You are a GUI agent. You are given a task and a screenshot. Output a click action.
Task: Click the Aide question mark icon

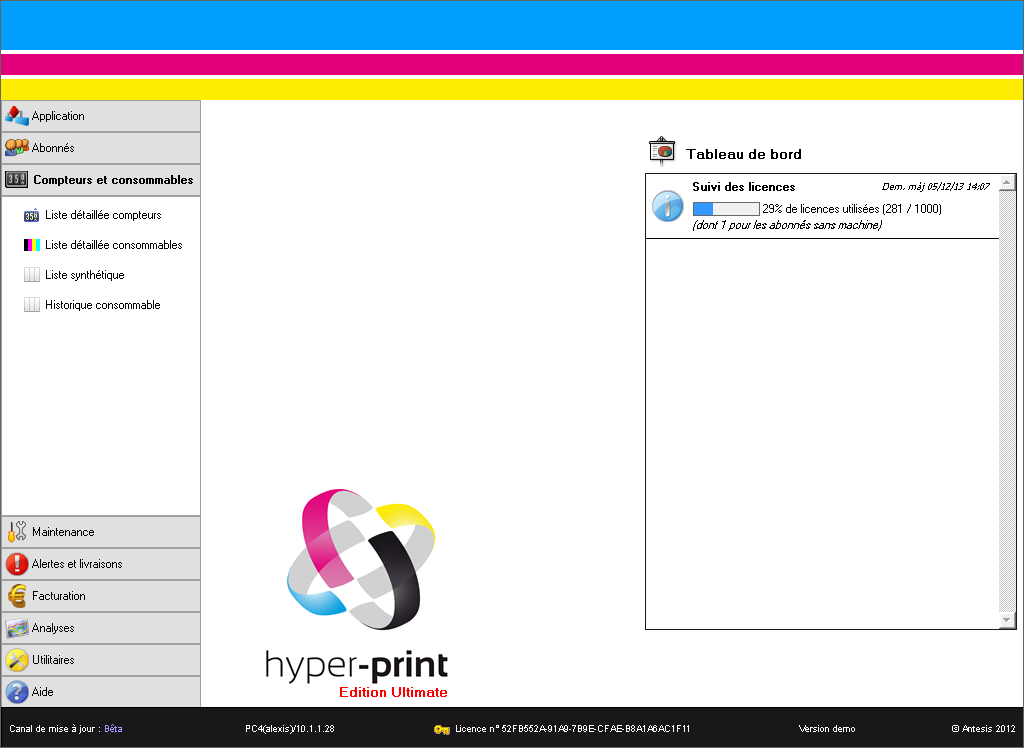(15, 691)
